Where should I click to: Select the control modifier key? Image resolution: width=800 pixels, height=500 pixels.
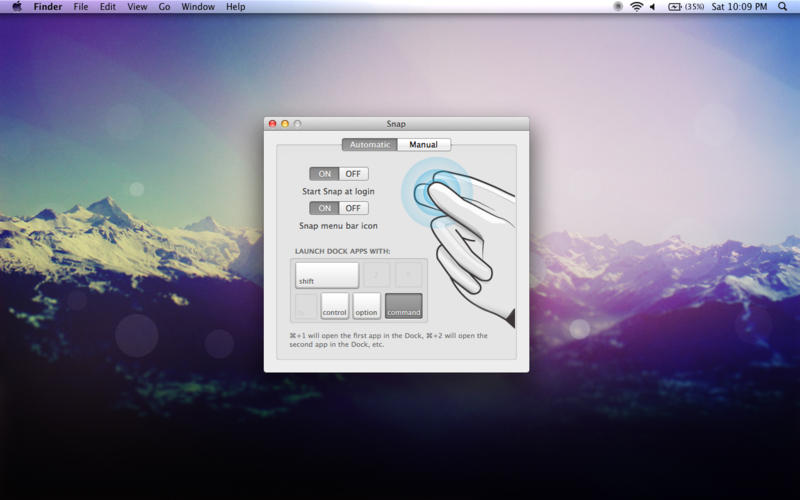(335, 306)
